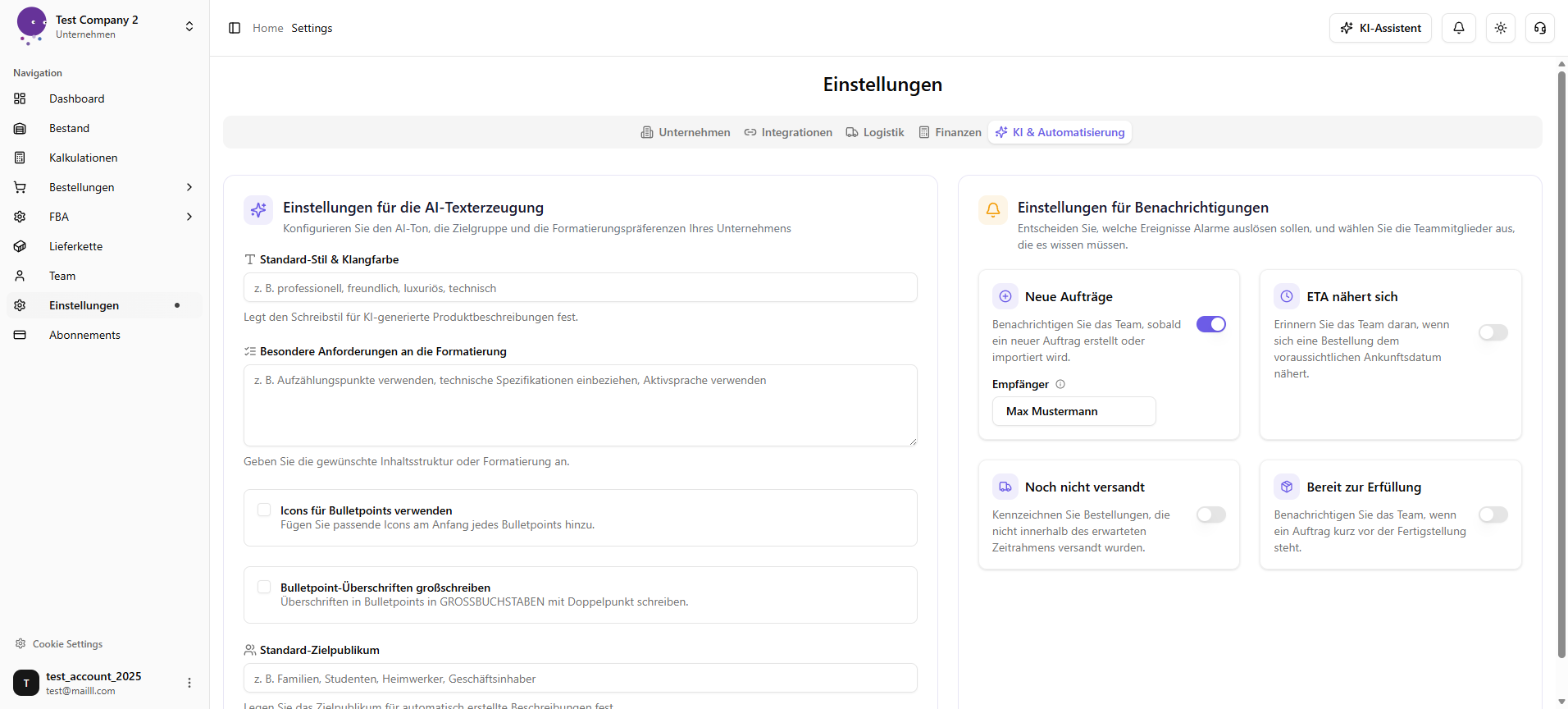
Task: Toggle the sidebar panel icon
Action: point(234,28)
